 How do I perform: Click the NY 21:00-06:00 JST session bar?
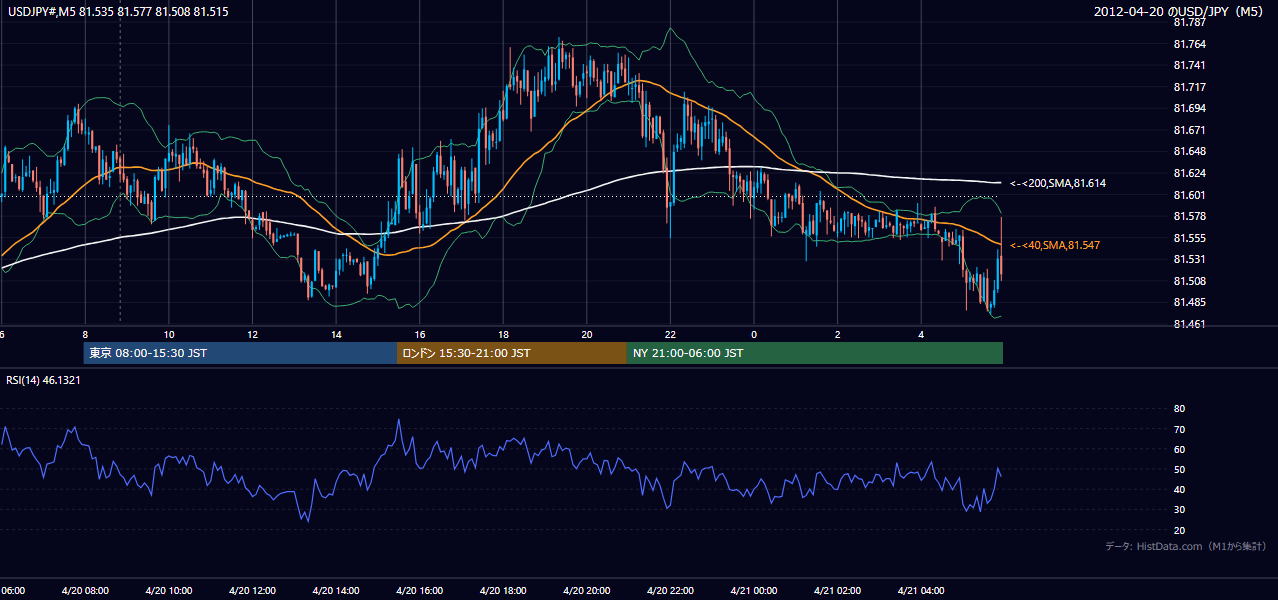point(815,353)
